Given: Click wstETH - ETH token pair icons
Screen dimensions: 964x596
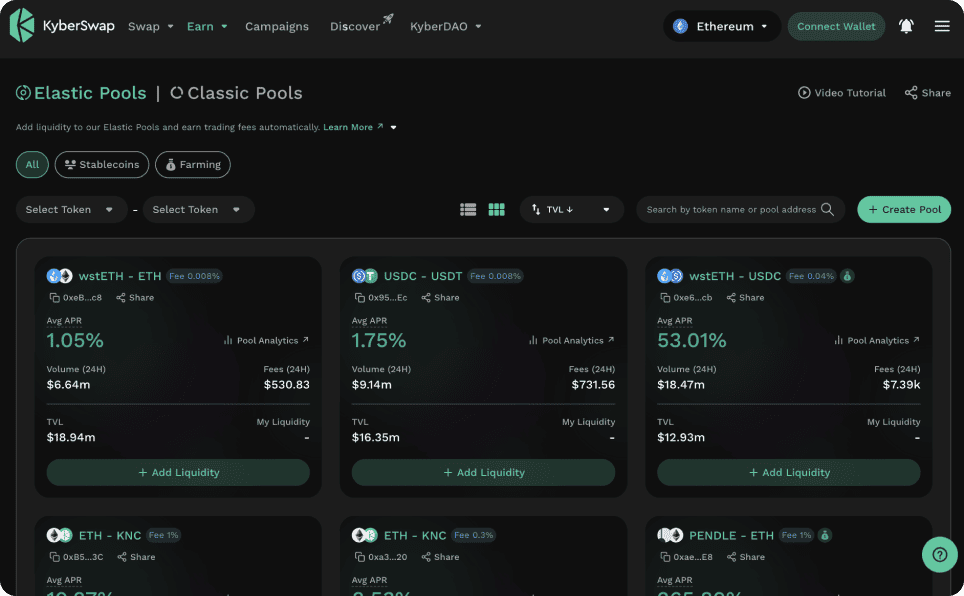Looking at the screenshot, I should click(60, 276).
